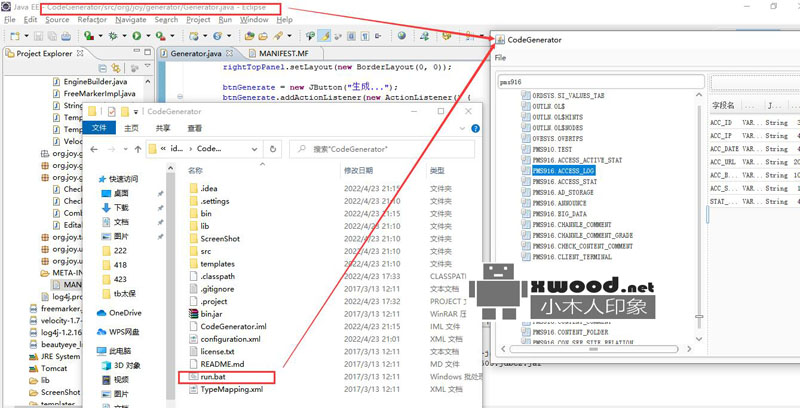Viewport: 800px width, 408px height.
Task: Open File menu in CodeGenerator window
Action: click(x=500, y=58)
